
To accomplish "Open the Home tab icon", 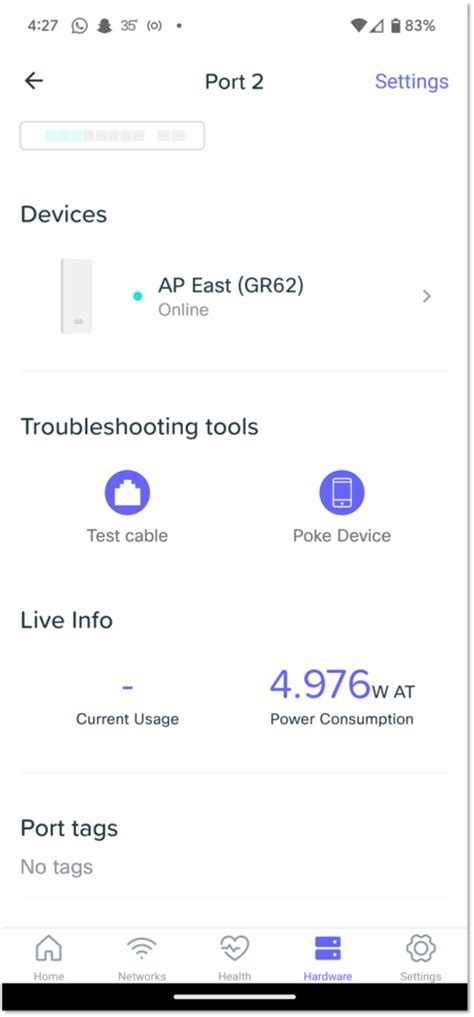I will [x=49, y=949].
